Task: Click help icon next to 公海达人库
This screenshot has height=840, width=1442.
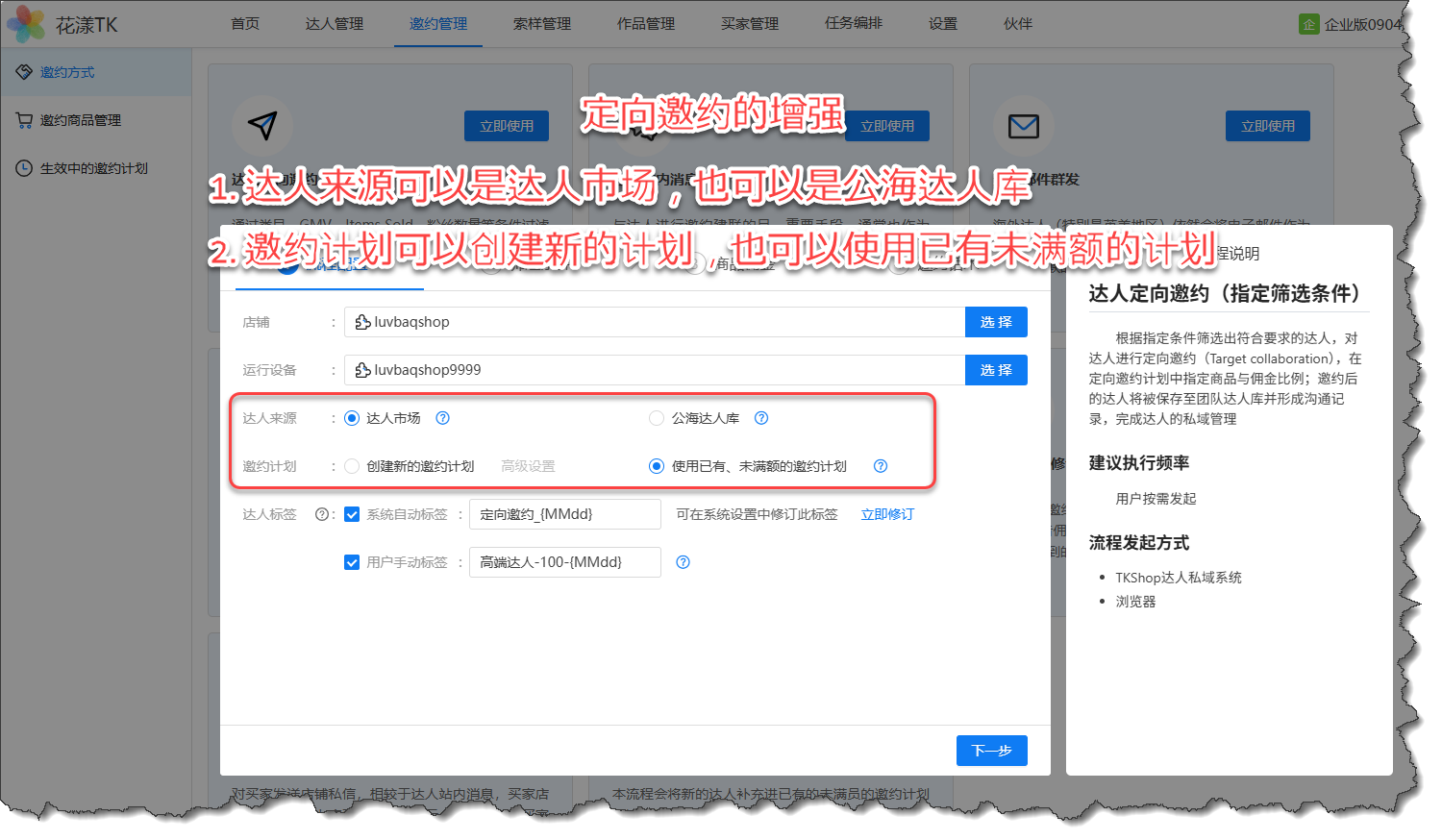Action: [761, 418]
